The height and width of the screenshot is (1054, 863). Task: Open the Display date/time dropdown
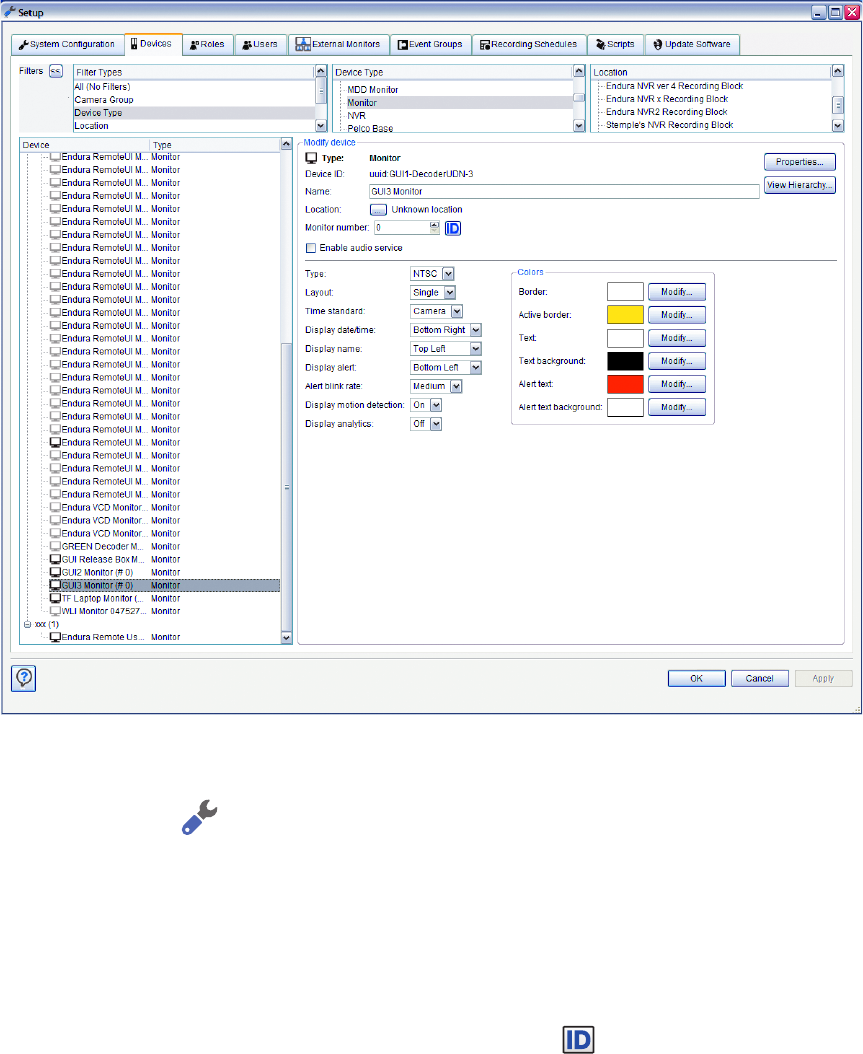point(476,330)
